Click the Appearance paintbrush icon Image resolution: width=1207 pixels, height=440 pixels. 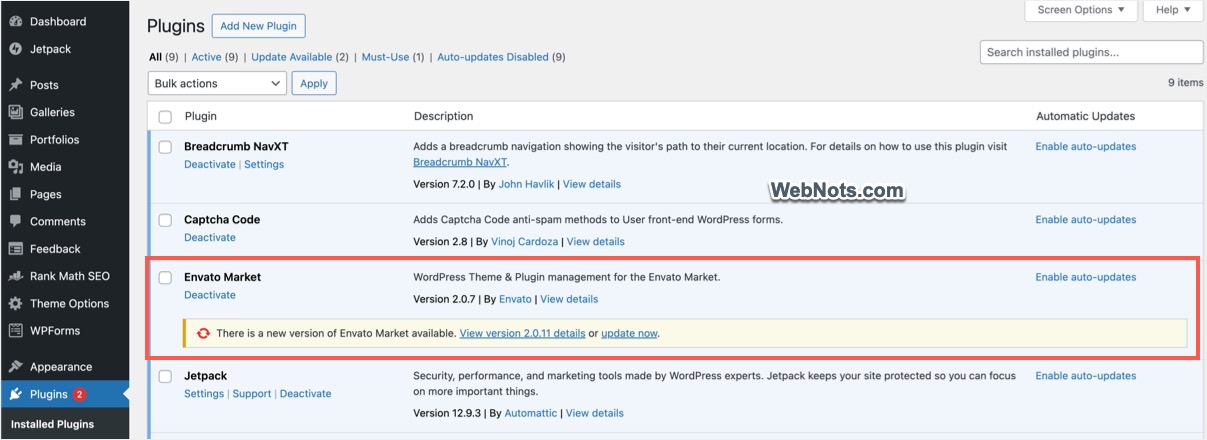coord(16,367)
